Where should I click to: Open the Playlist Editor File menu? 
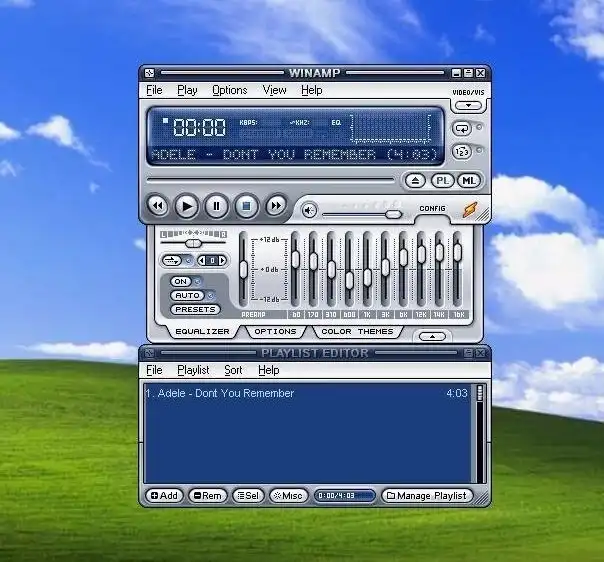click(x=154, y=370)
